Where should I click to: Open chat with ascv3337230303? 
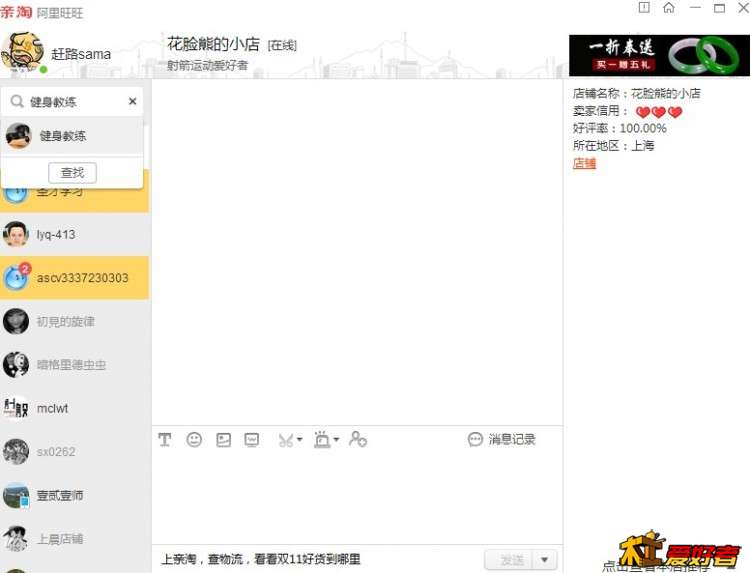click(x=75, y=278)
